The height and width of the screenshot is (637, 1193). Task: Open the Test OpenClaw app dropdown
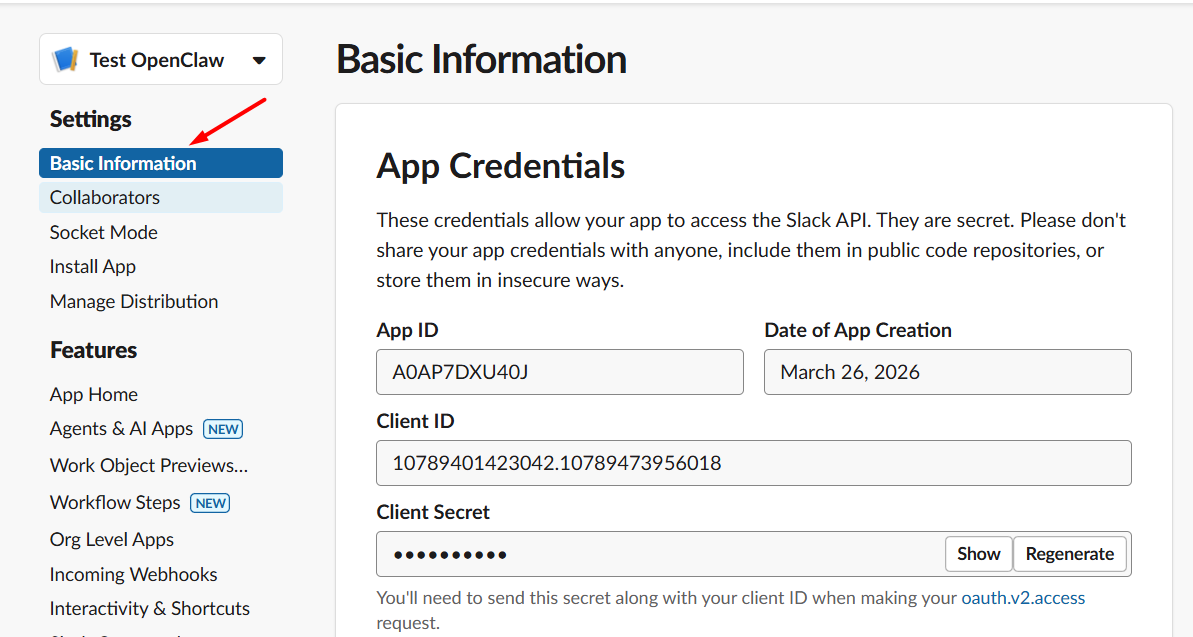pyautogui.click(x=259, y=60)
